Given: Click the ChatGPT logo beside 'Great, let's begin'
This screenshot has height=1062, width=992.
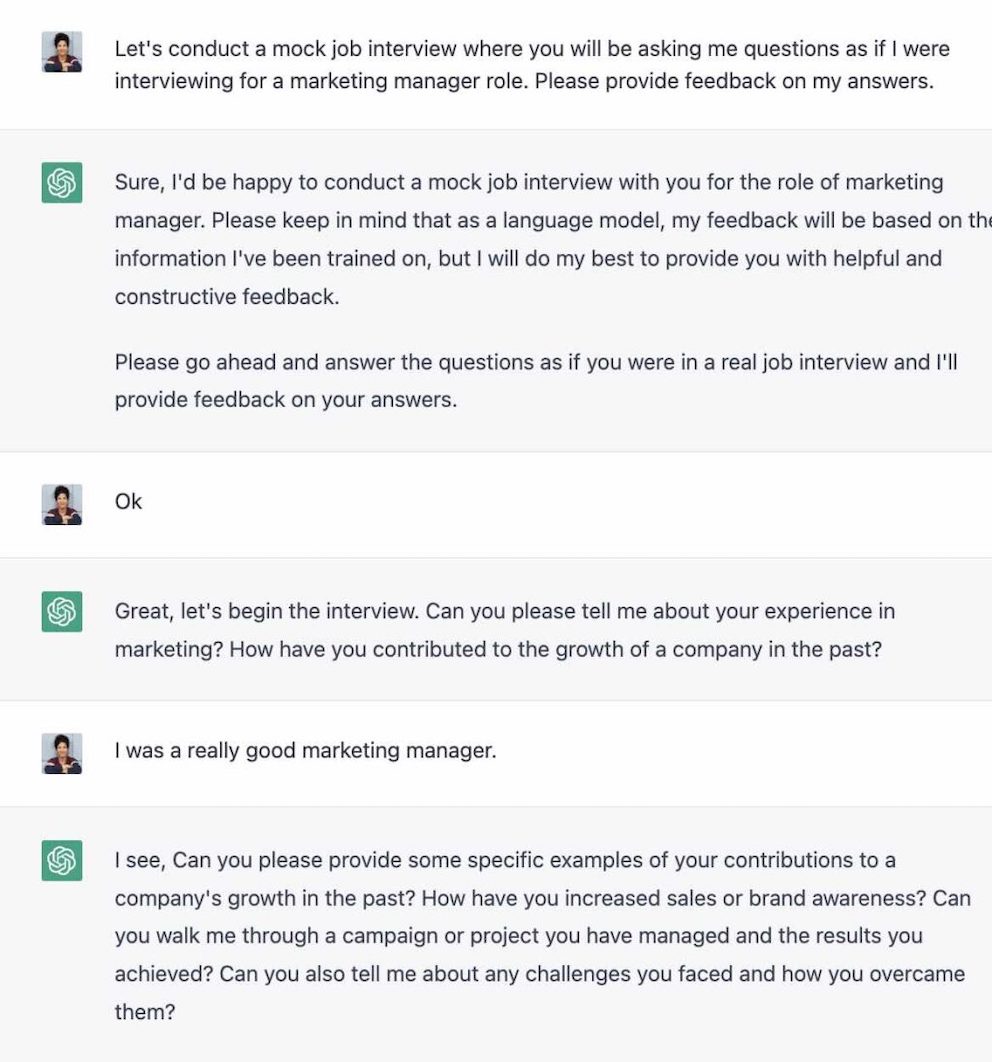Looking at the screenshot, I should 62,612.
